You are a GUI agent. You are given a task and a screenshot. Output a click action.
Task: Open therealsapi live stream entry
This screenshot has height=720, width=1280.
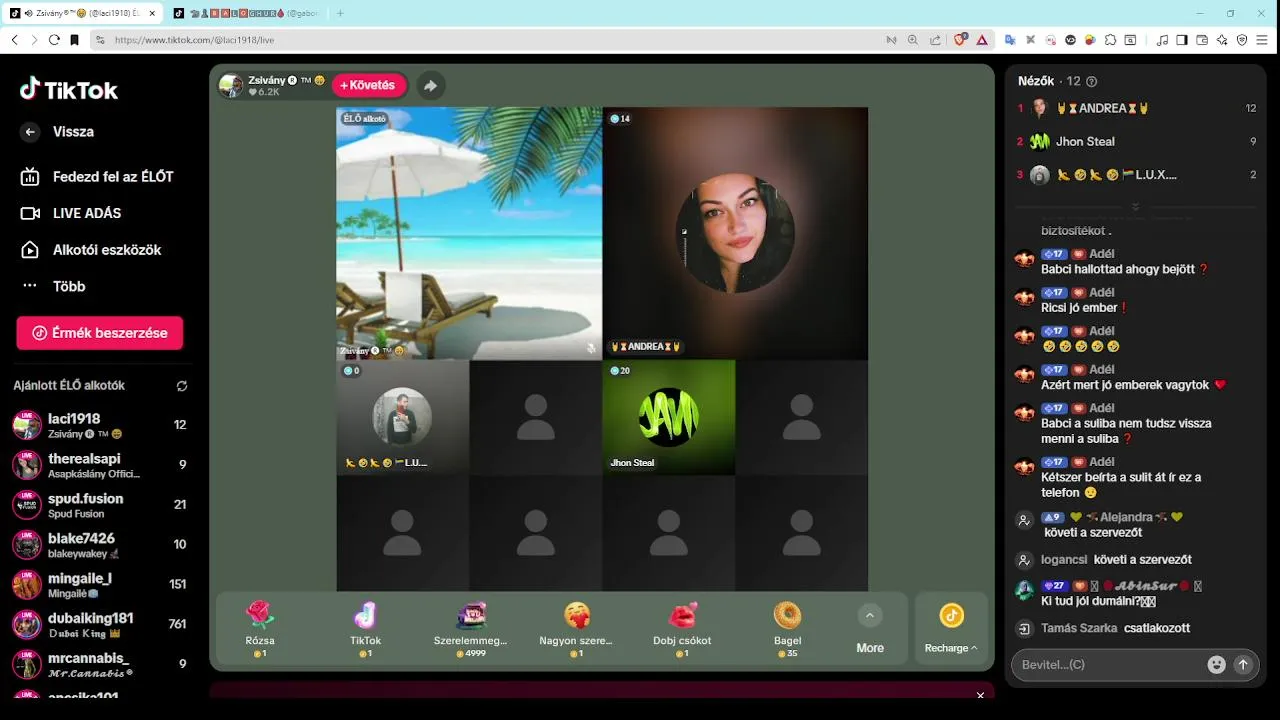(x=100, y=465)
